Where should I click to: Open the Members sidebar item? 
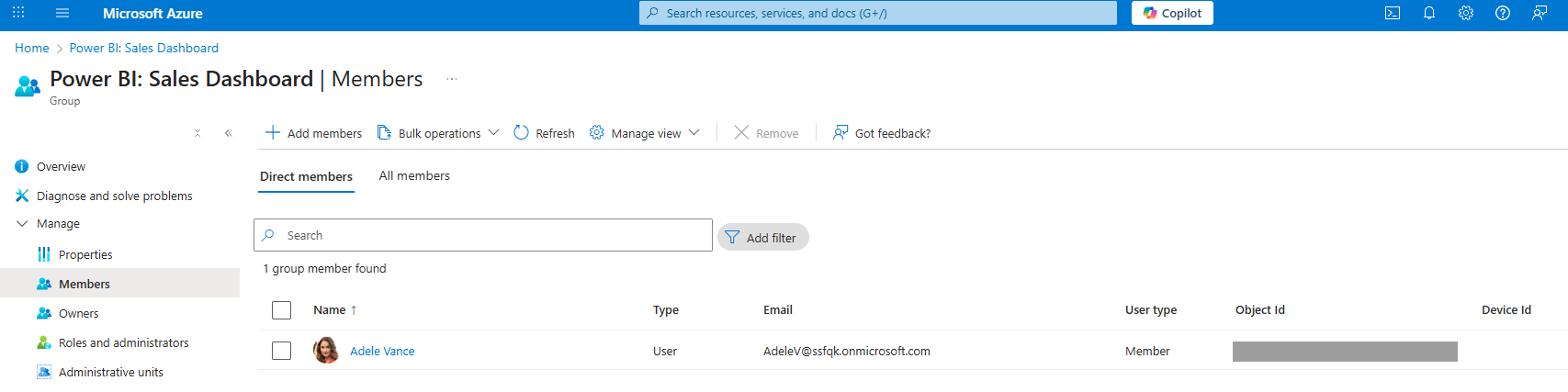(x=119, y=284)
